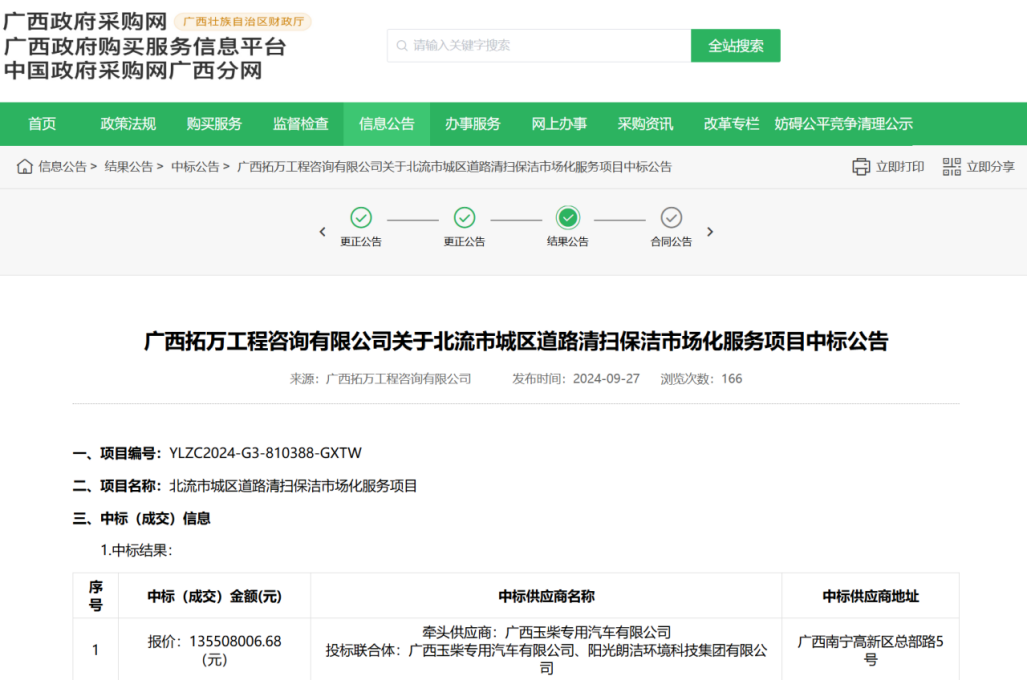
Task: Click 中标供应商地址 column header
Action: click(x=870, y=596)
